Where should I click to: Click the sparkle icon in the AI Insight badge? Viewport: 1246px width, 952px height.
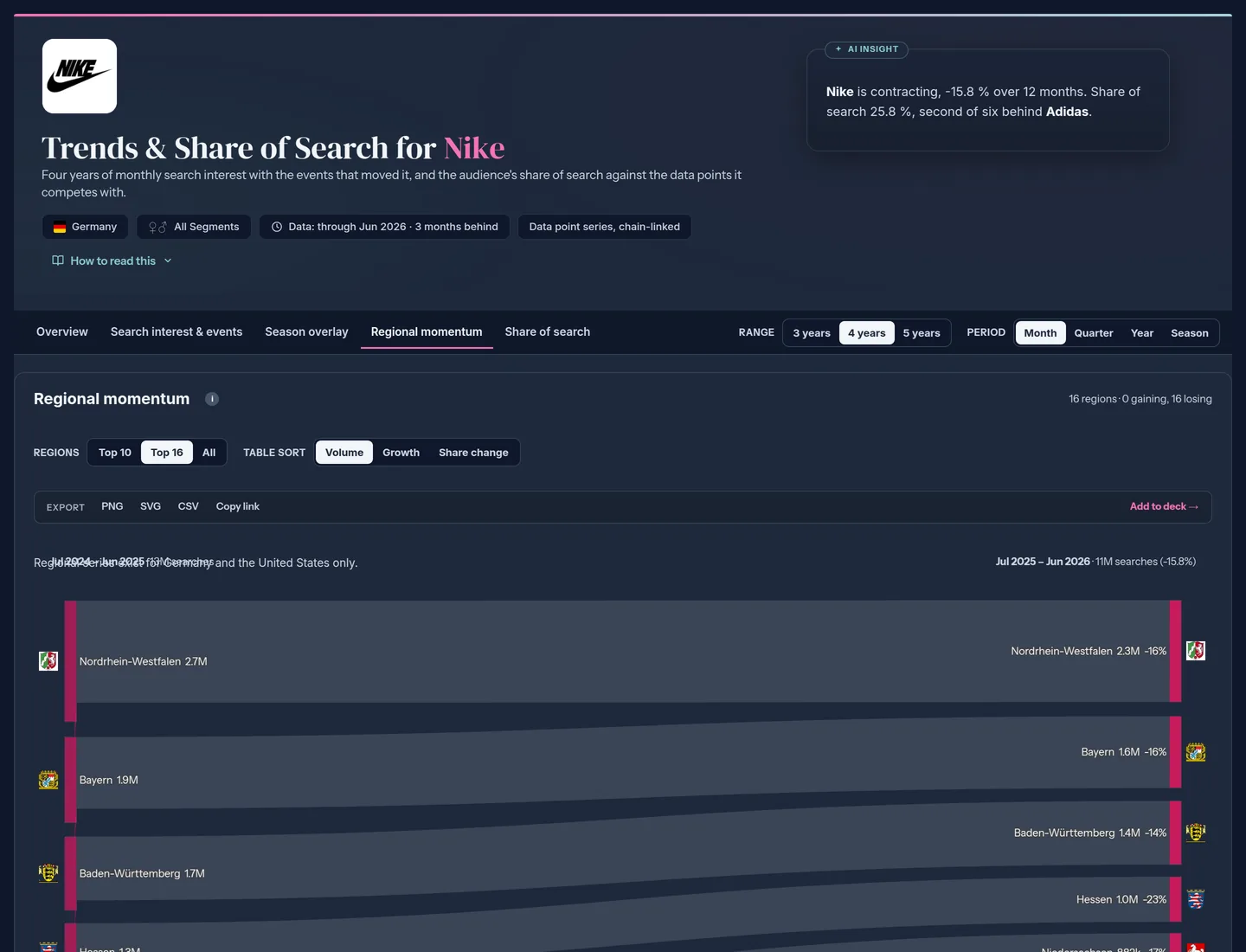(x=838, y=49)
